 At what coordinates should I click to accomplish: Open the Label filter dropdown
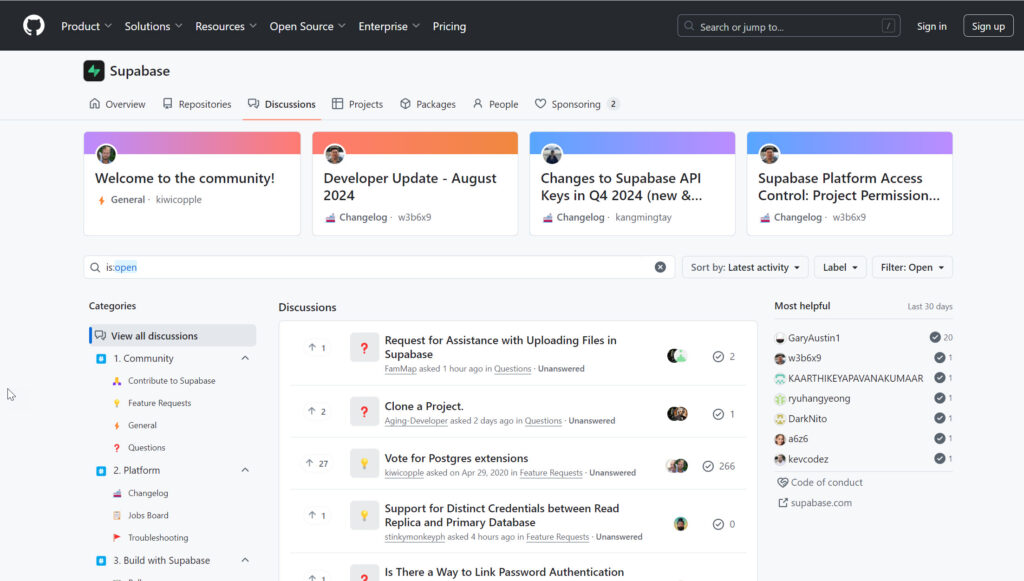(839, 267)
